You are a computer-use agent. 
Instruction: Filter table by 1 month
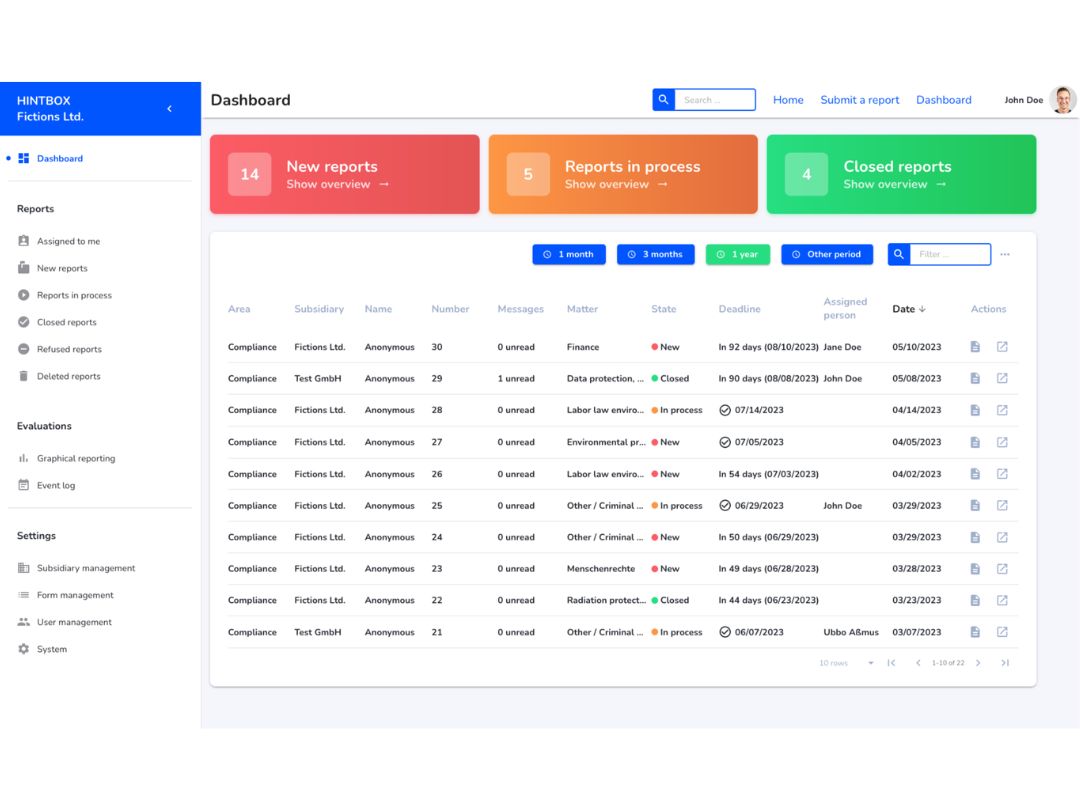[569, 254]
